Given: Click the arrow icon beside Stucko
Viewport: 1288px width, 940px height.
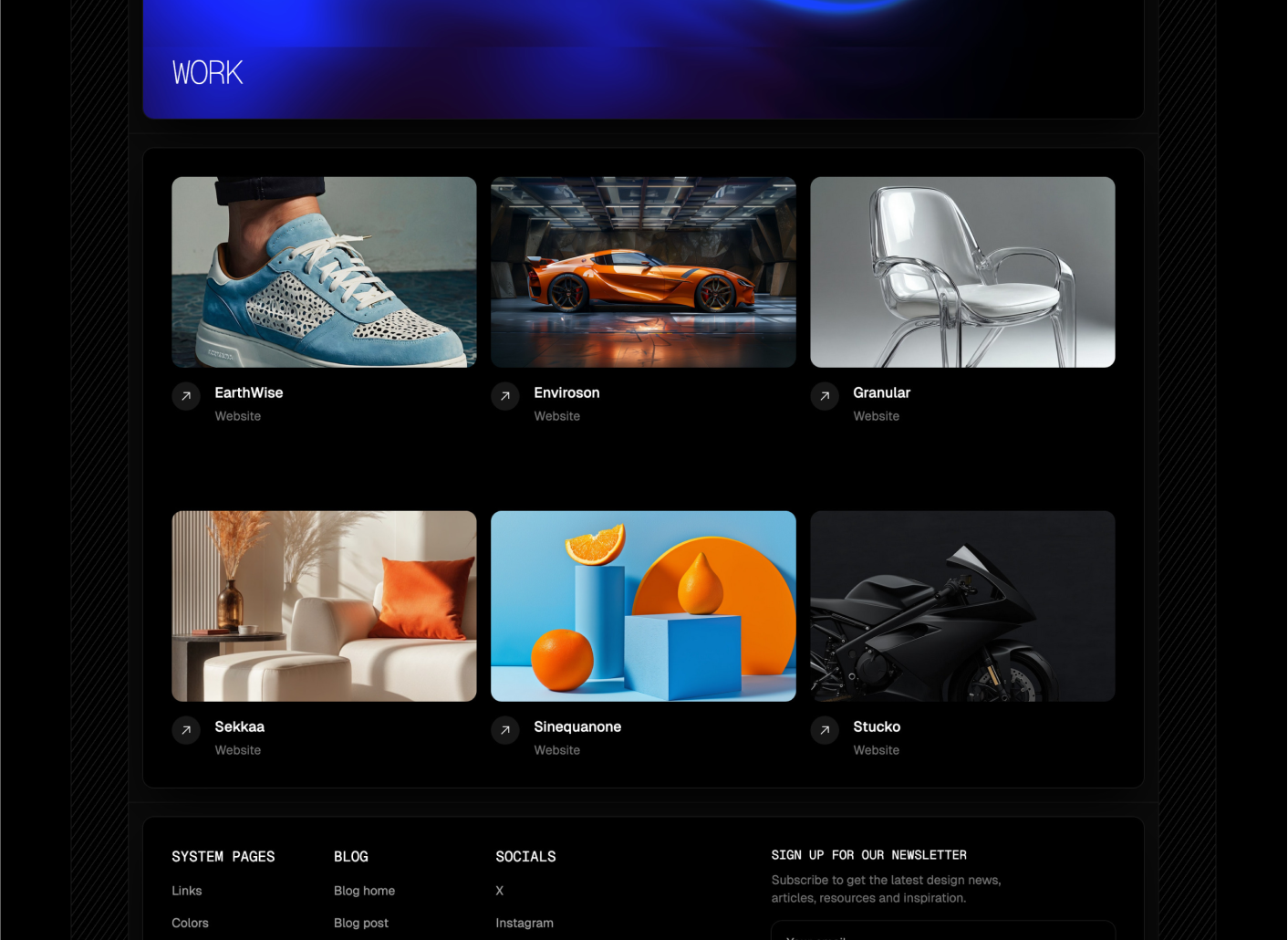Looking at the screenshot, I should (824, 730).
